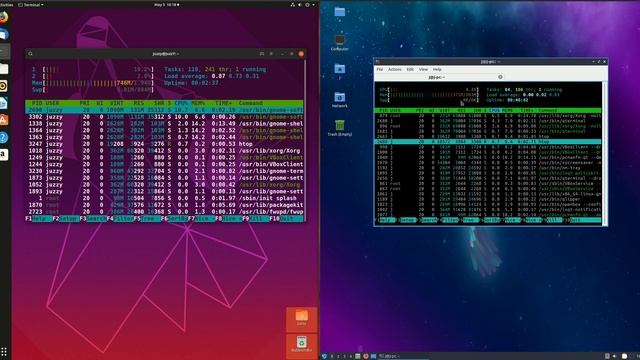Screen dimensions: 640x360
Task: Click the red browser icon in Lubuntu panel
Action: click(x=366, y=356)
